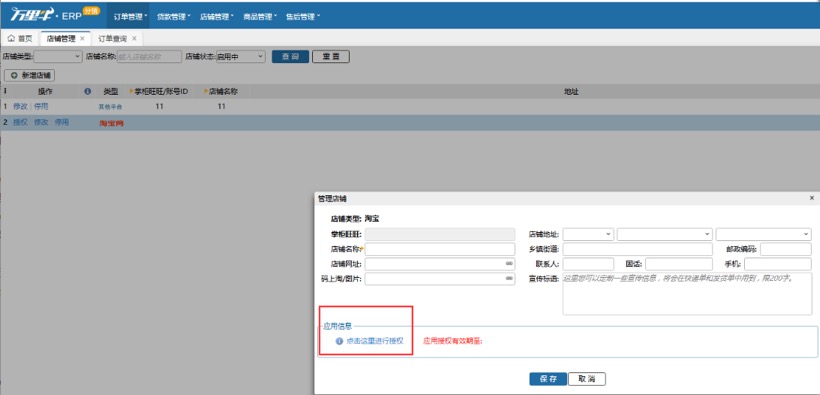Image resolution: width=820 pixels, height=395 pixels.
Task: Click the 宣传标语 text area
Action: (687, 294)
